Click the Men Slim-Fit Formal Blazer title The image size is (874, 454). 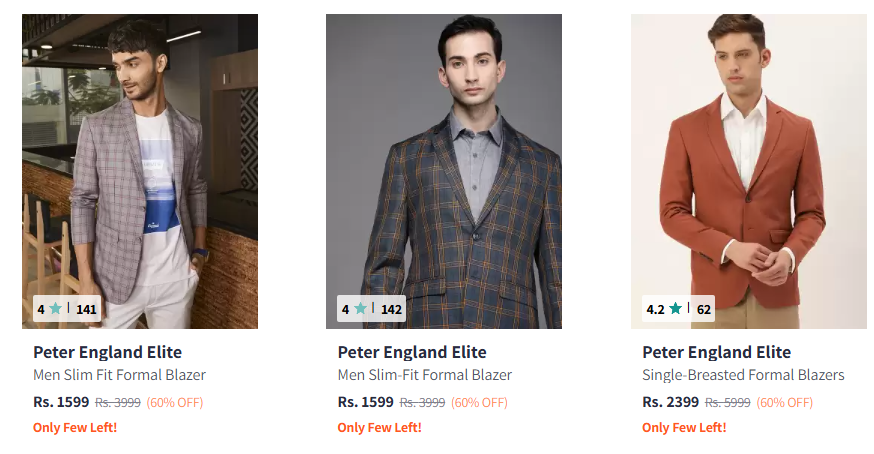pos(424,375)
